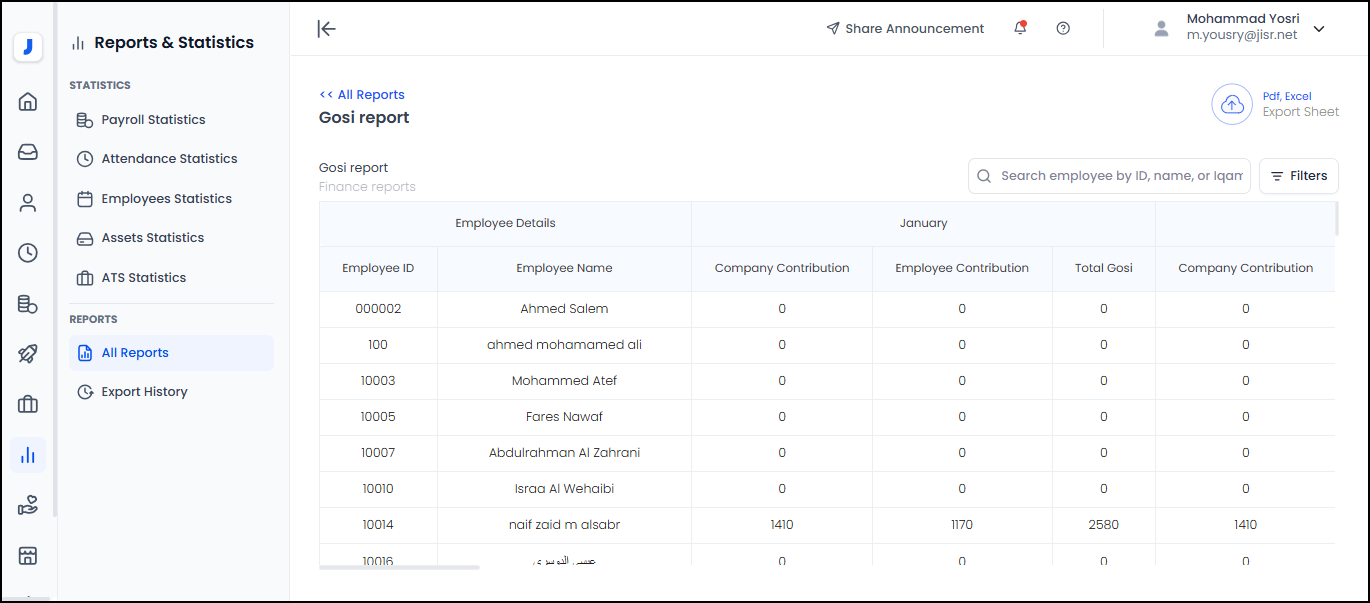Screen dimensions: 1370x603
Task: Open the Filters dropdown button
Action: 1298,176
